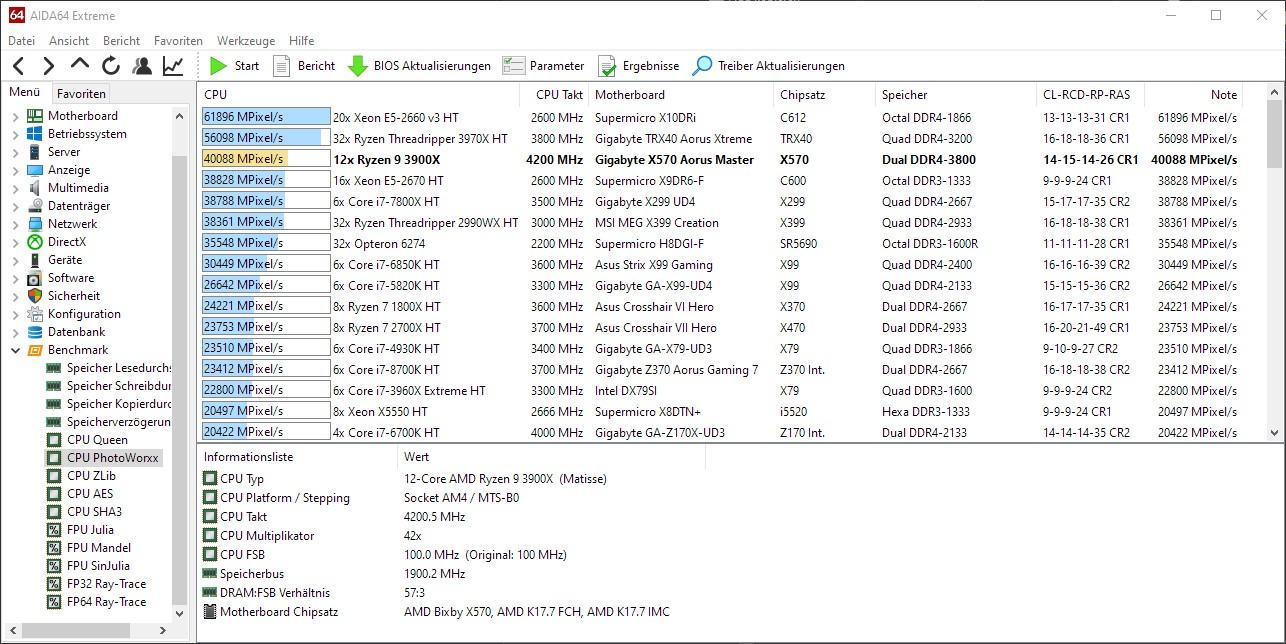Select CPU SHA3 benchmark
The width and height of the screenshot is (1286, 644).
94,512
